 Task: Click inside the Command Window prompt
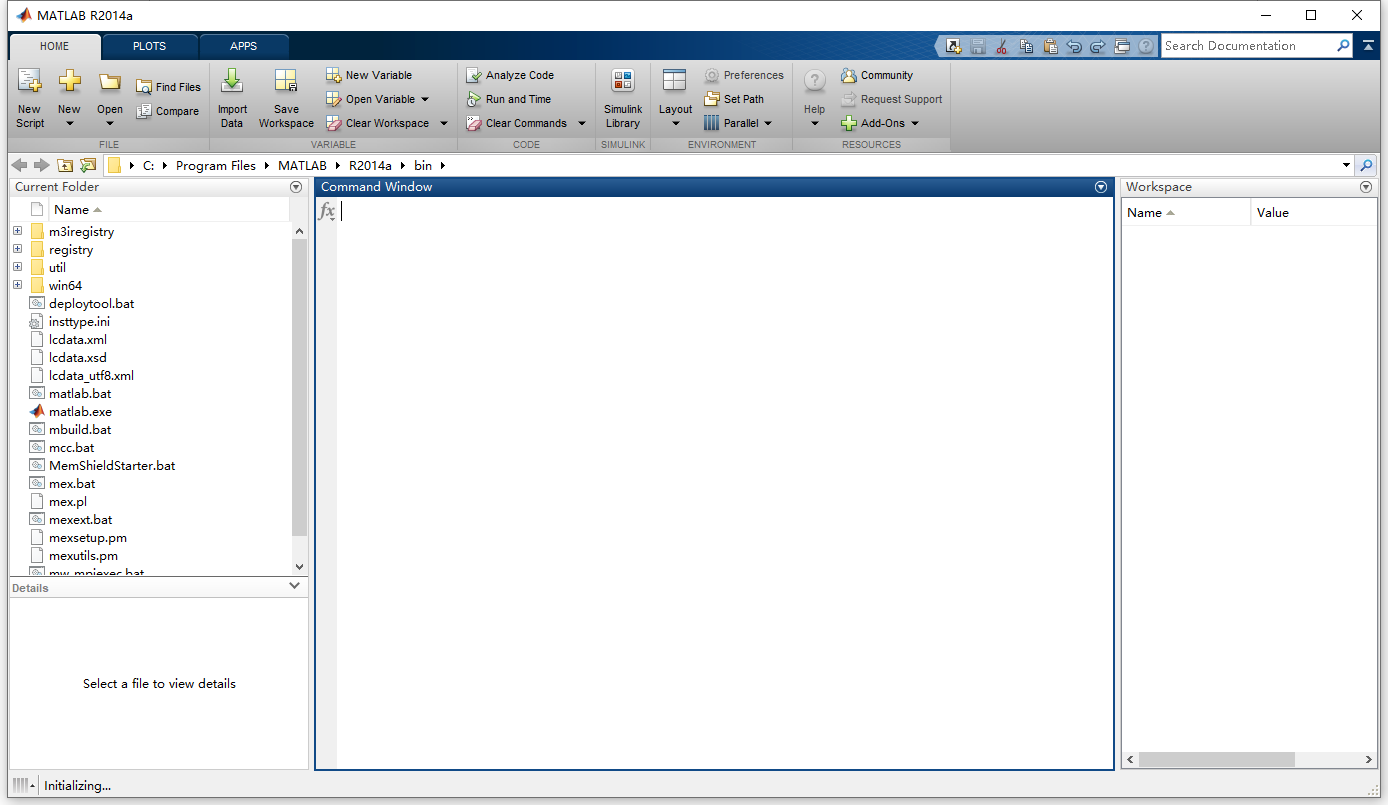point(724,211)
